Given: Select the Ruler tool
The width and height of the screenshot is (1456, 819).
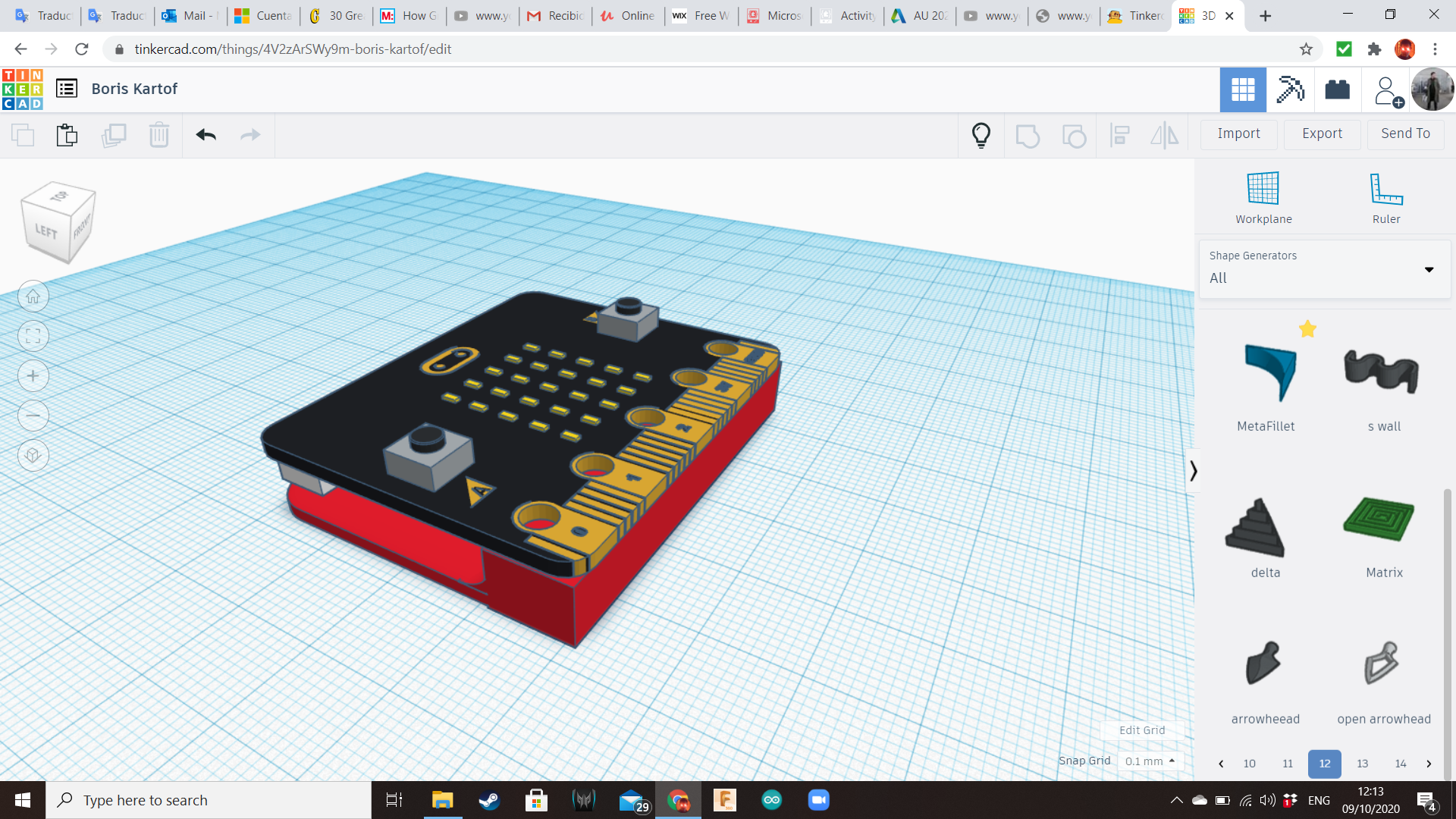Looking at the screenshot, I should [1385, 190].
